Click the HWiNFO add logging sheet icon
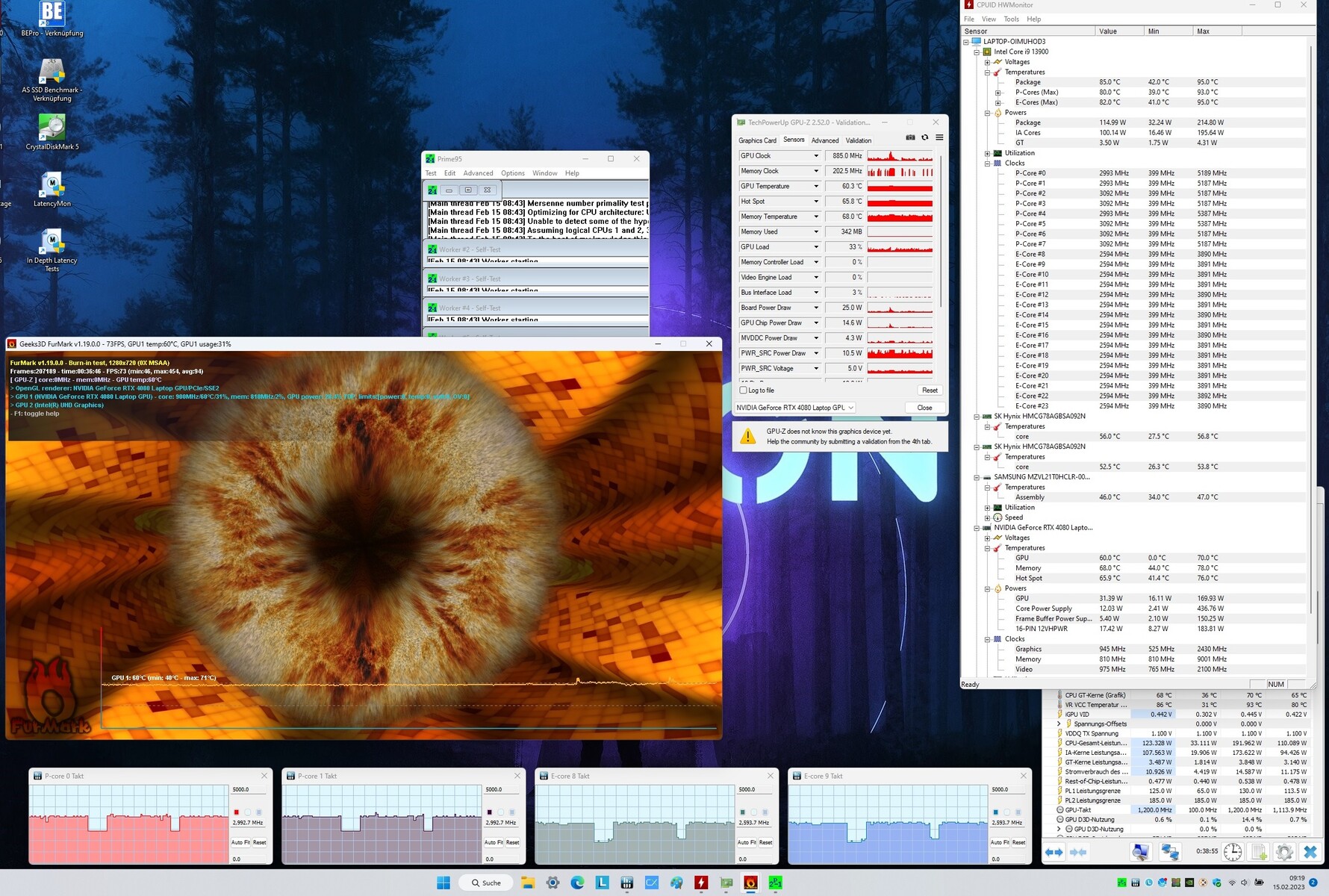This screenshot has width=1329, height=896. pos(1259,852)
